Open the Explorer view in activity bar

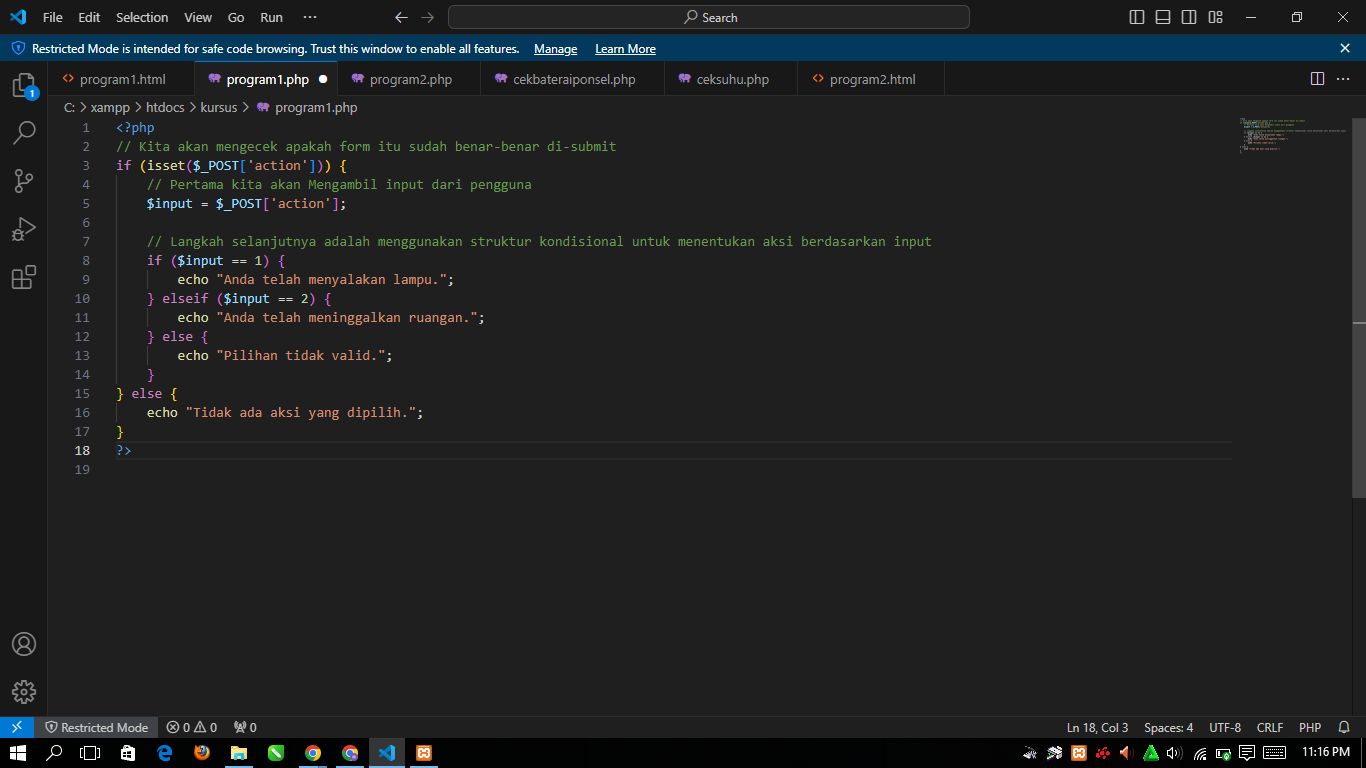(24, 86)
